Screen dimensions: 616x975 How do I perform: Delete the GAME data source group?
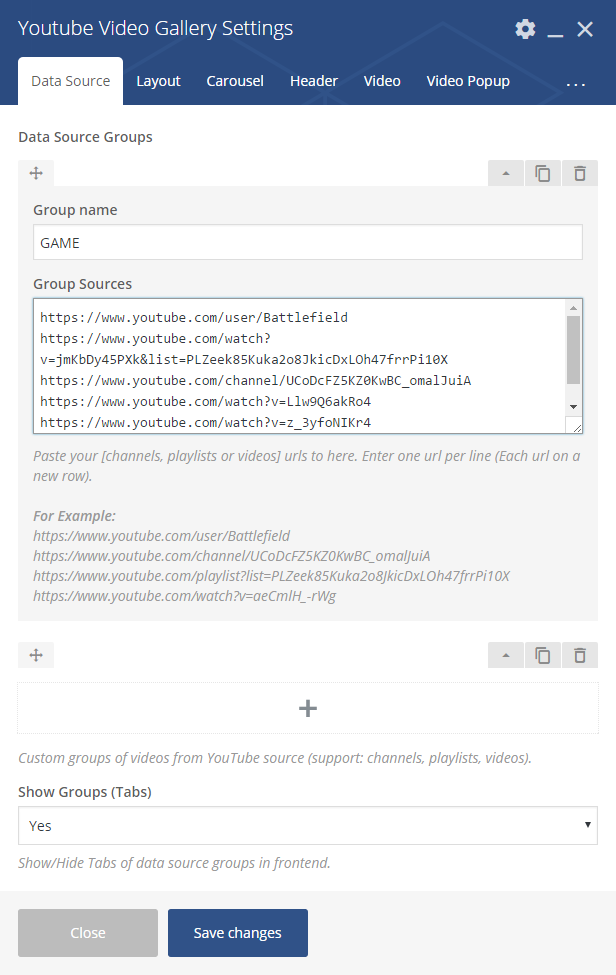[x=580, y=173]
